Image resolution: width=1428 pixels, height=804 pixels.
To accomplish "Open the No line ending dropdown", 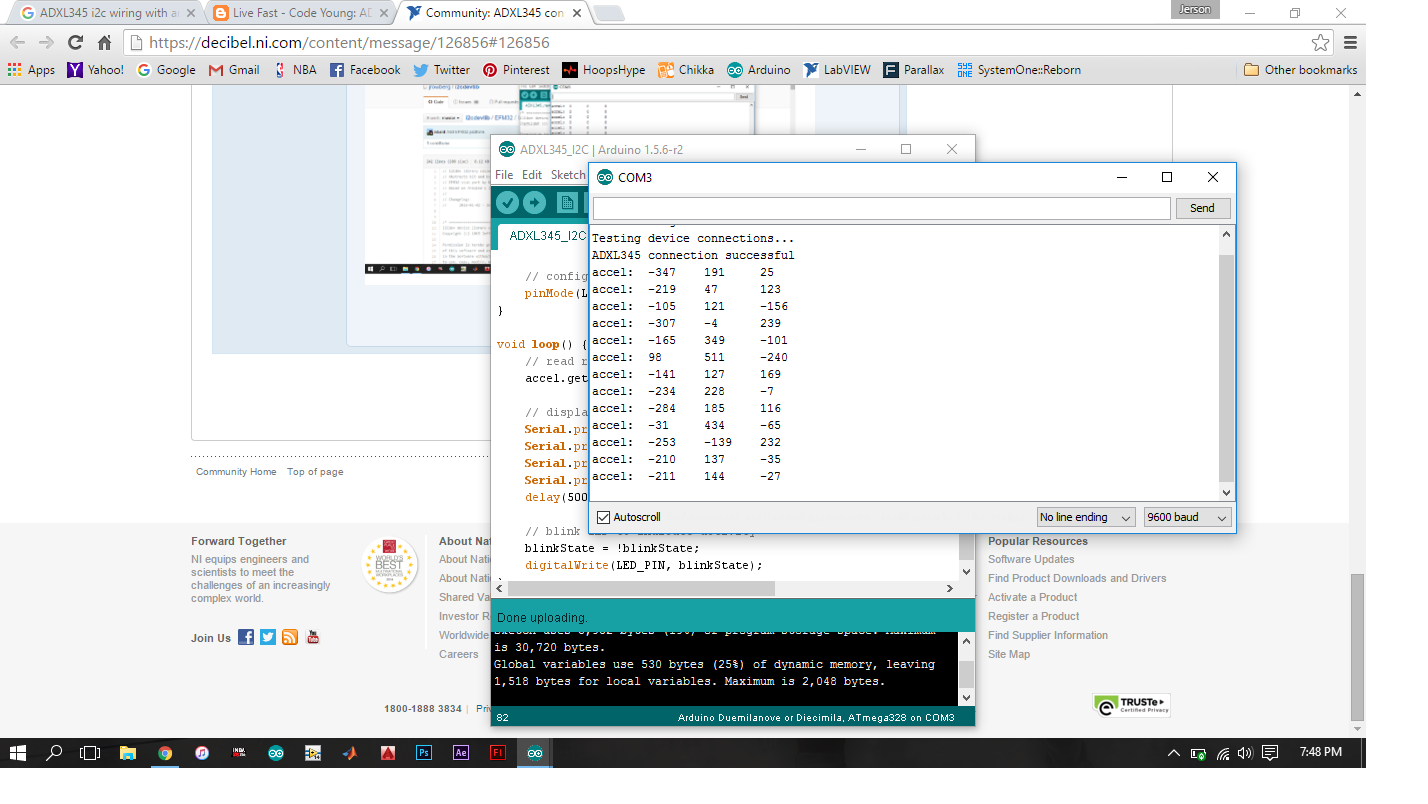I will [1086, 517].
